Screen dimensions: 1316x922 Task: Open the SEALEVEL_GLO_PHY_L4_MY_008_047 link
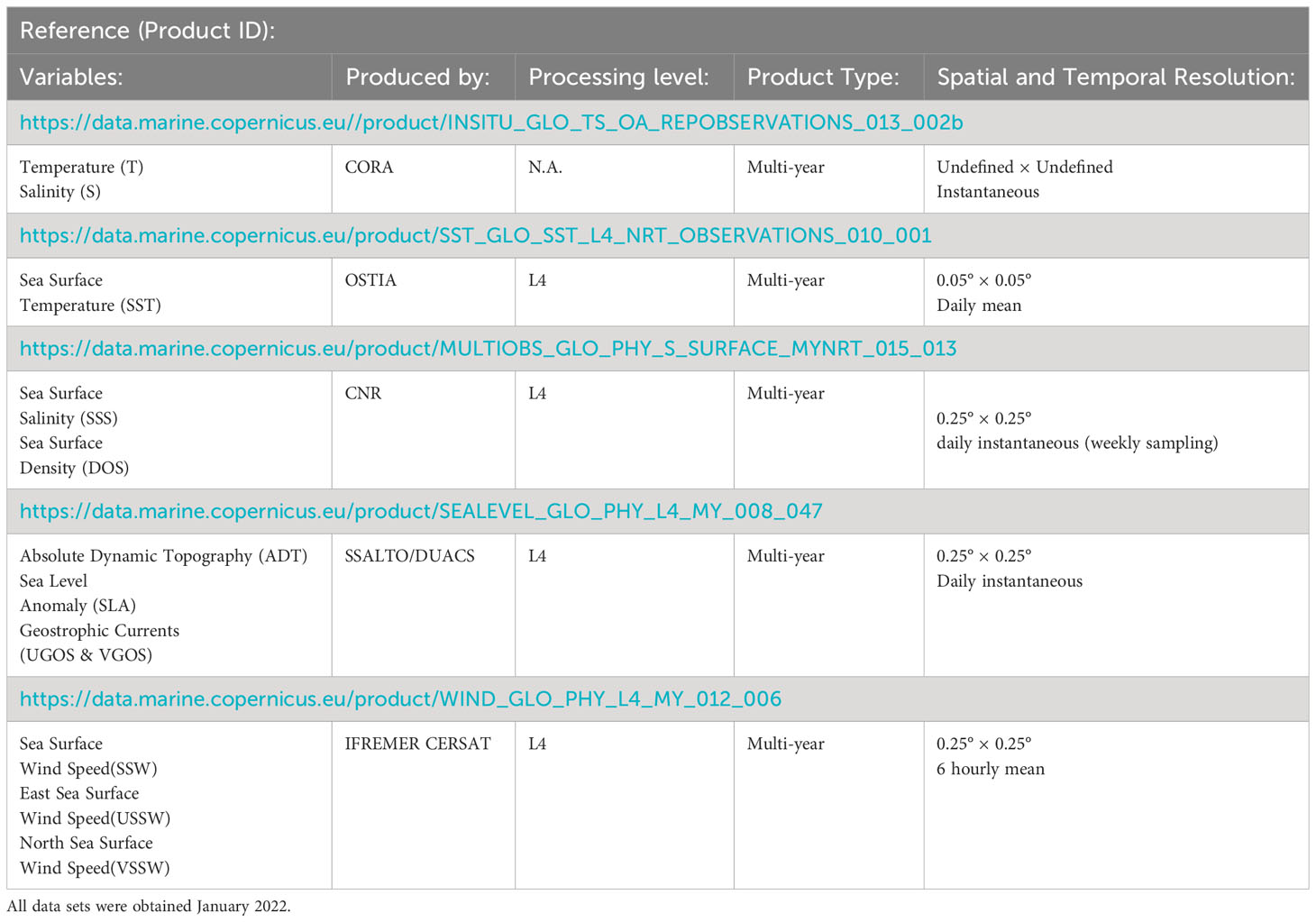coord(421,512)
